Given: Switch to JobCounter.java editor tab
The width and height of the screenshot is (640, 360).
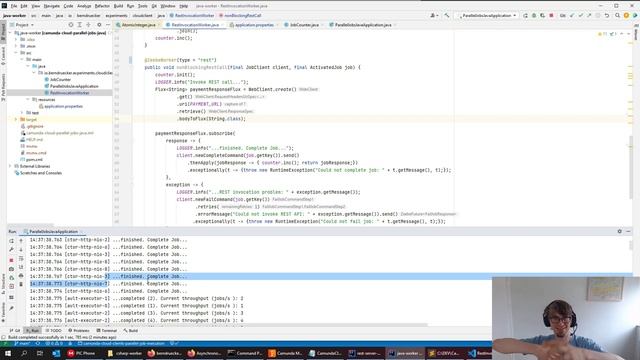Looking at the screenshot, I should [x=304, y=25].
